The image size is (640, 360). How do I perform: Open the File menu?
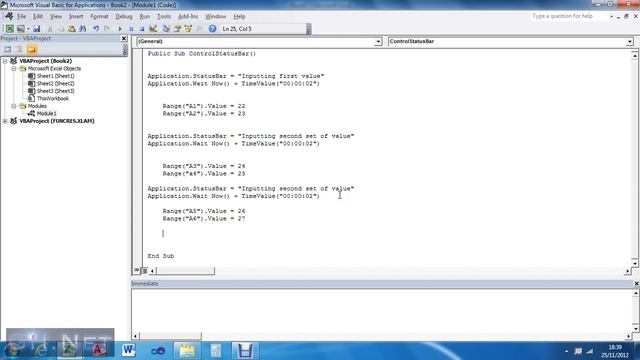click(x=21, y=16)
